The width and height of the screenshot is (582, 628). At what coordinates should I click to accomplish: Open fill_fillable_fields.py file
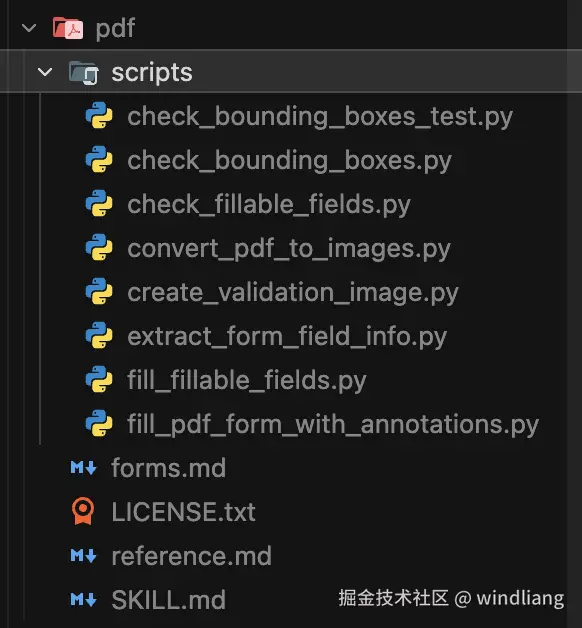[247, 381]
